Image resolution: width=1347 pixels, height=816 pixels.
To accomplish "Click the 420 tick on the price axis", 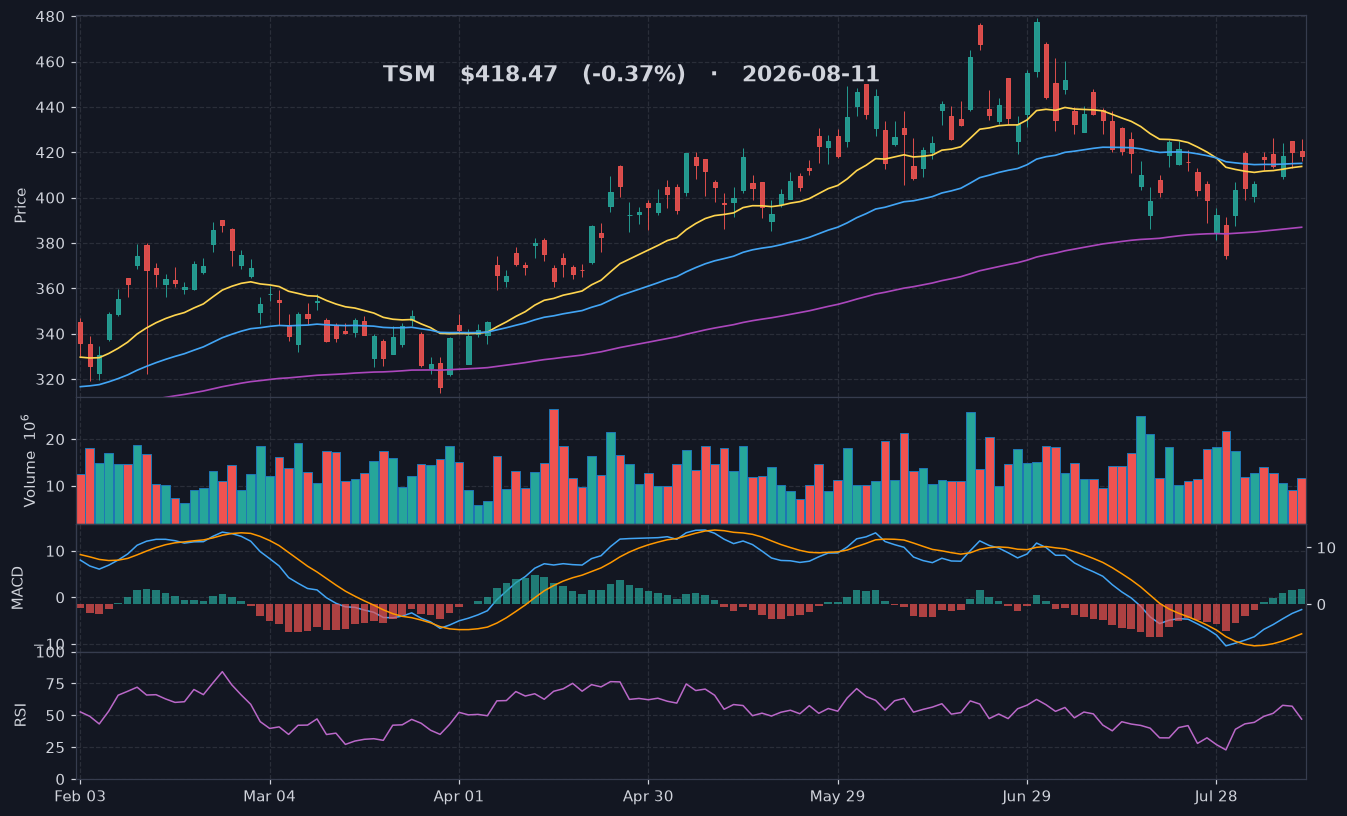I will click(52, 153).
